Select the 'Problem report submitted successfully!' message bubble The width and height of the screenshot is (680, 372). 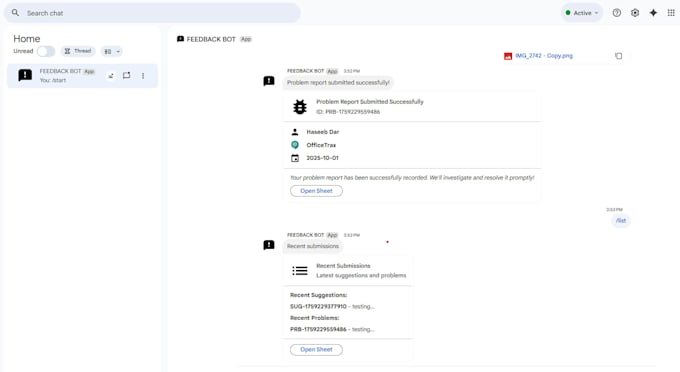(x=338, y=82)
